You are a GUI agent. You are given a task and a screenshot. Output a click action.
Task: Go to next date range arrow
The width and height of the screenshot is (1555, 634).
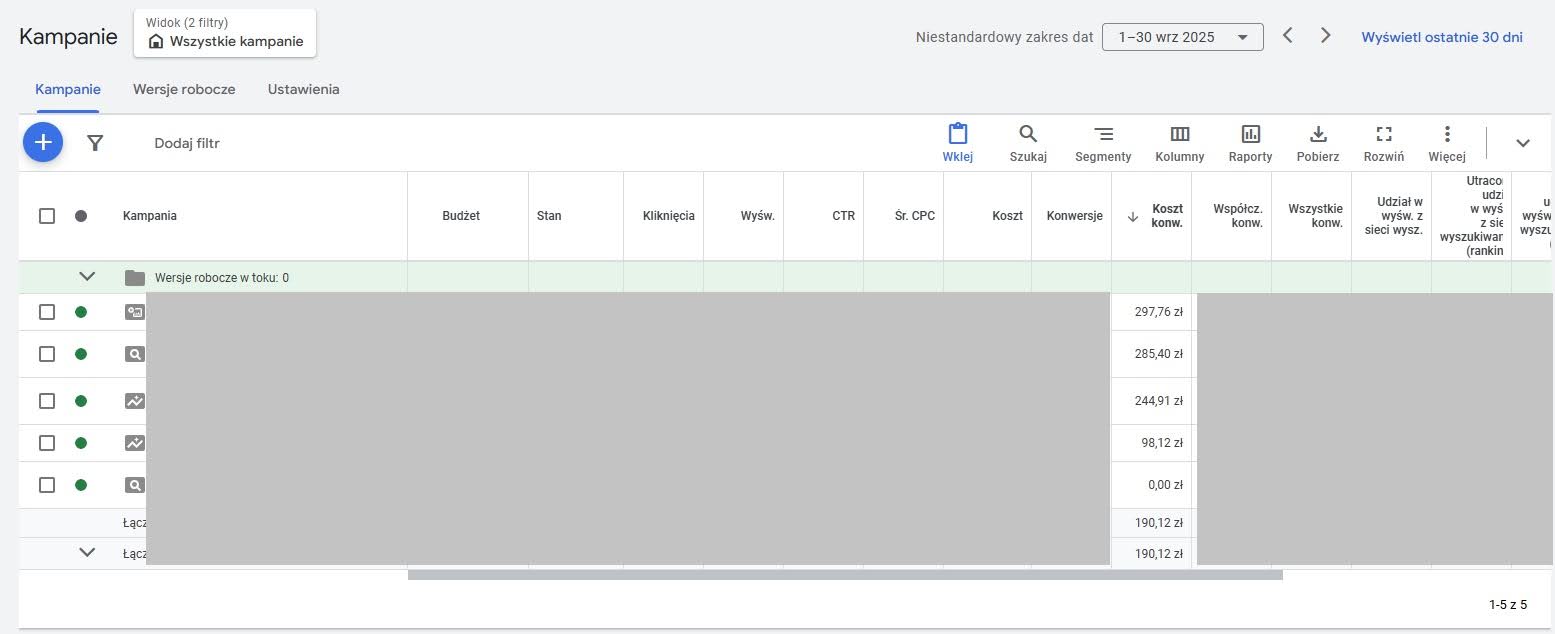pos(1326,36)
